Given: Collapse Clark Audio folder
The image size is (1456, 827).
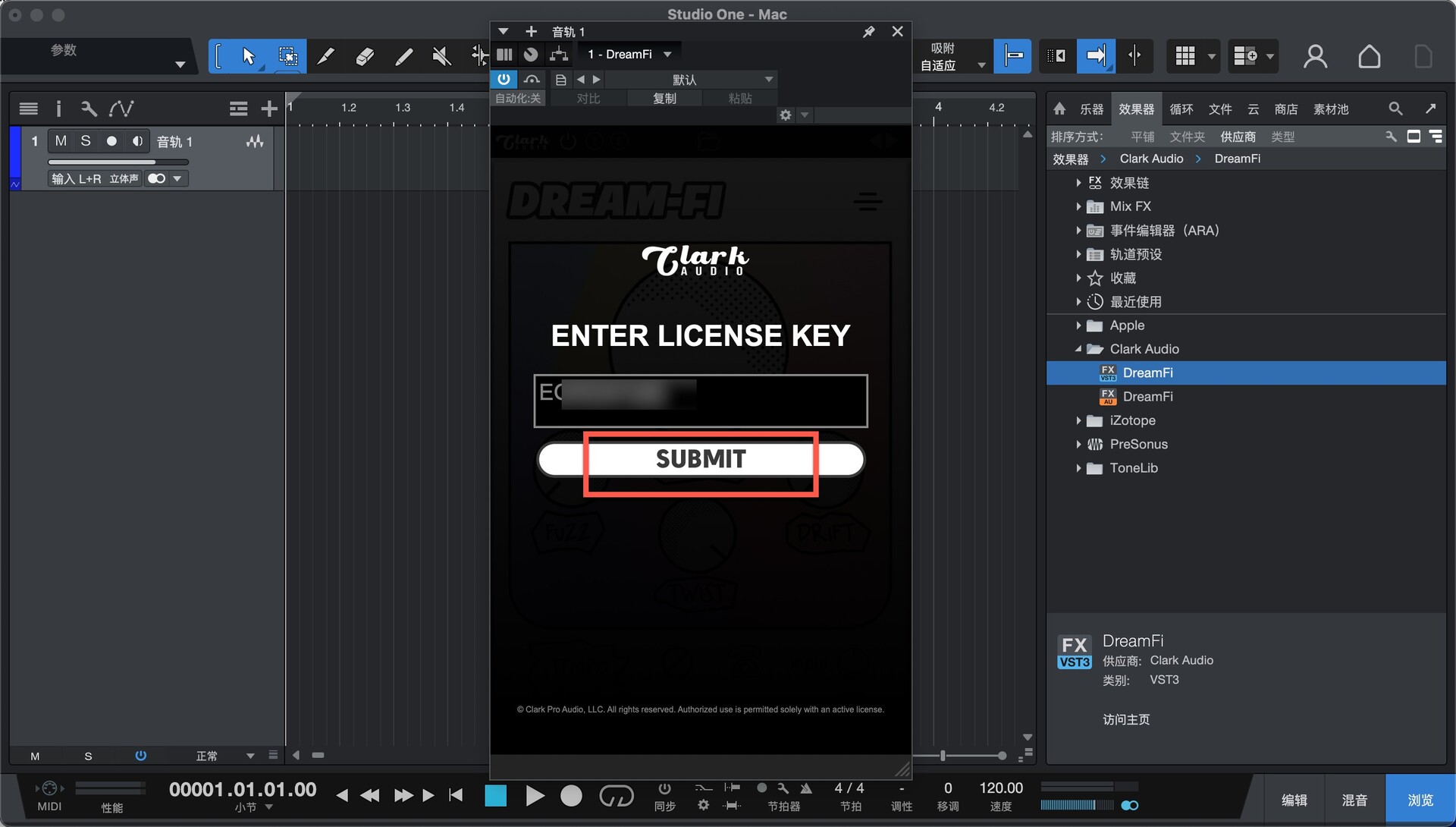Looking at the screenshot, I should click(1078, 349).
